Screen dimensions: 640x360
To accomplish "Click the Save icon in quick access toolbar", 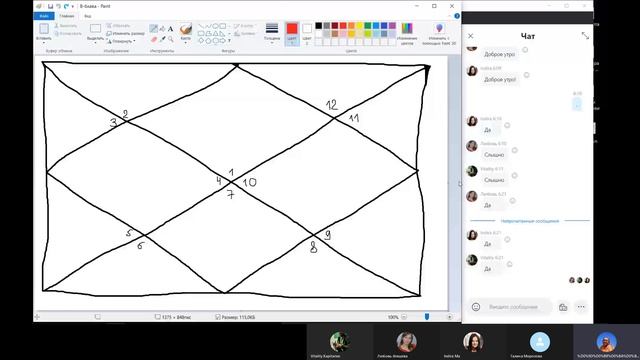I will click(x=51, y=6).
